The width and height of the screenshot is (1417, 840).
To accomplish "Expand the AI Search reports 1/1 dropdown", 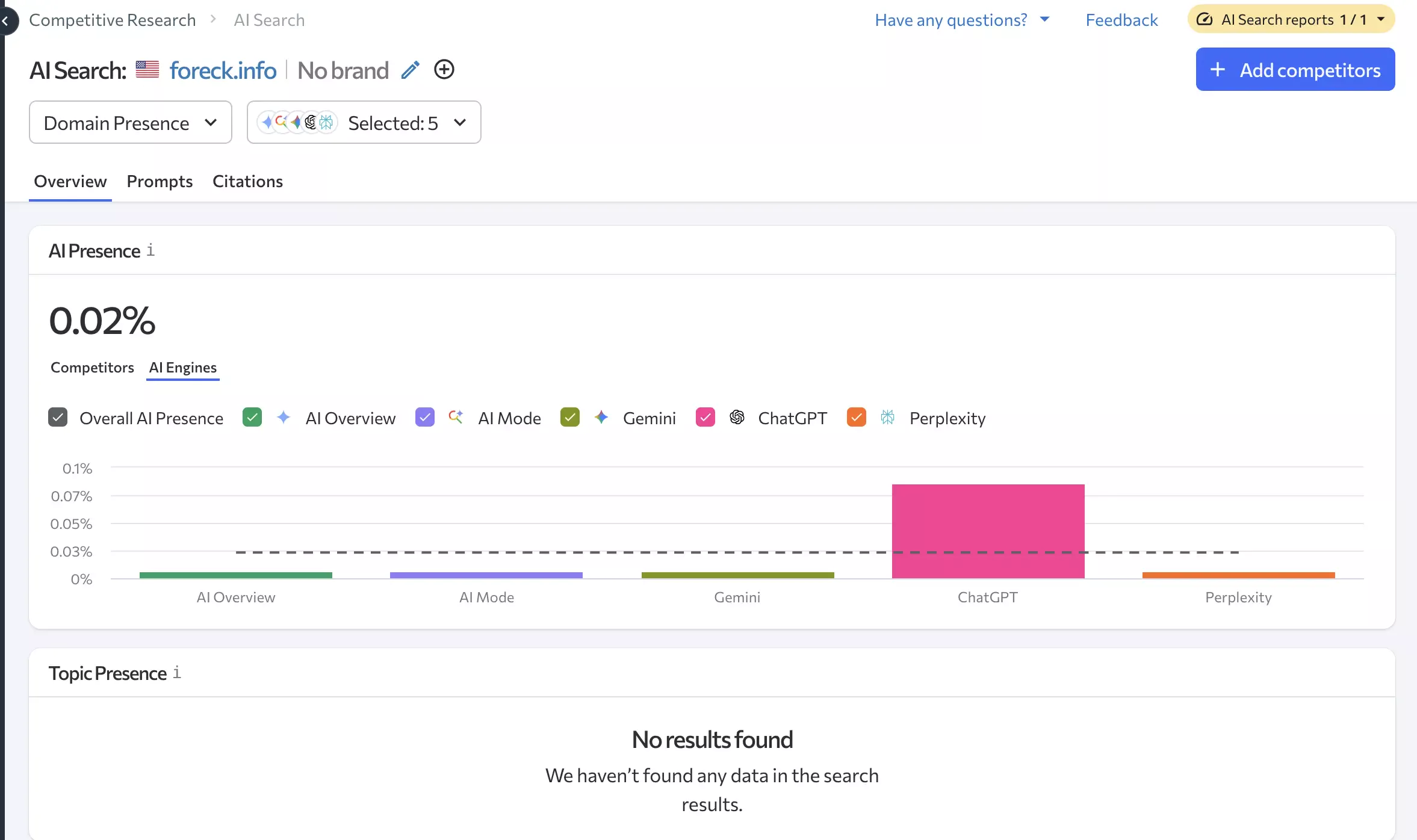I will pyautogui.click(x=1291, y=20).
